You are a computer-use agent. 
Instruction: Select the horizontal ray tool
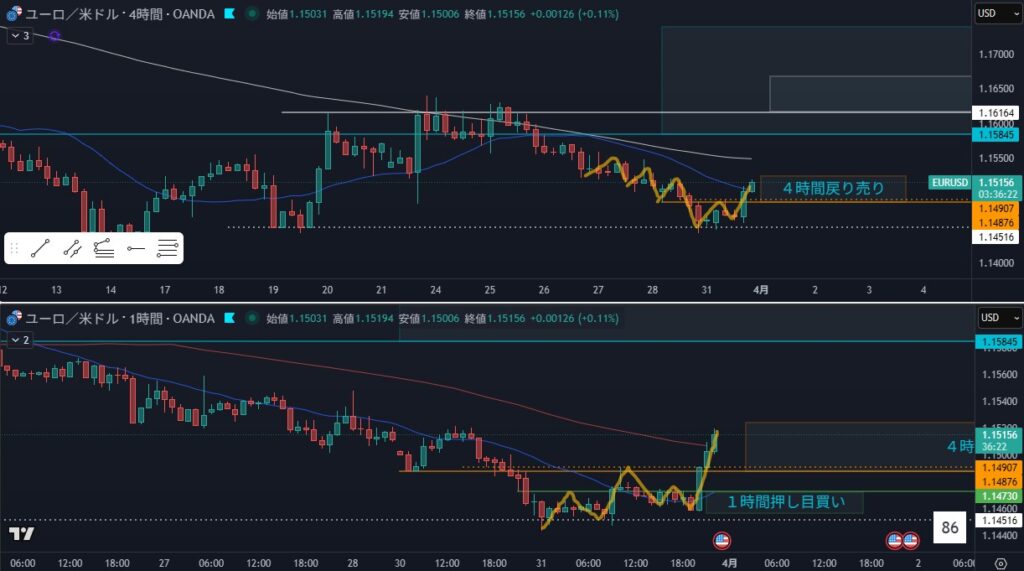(136, 249)
